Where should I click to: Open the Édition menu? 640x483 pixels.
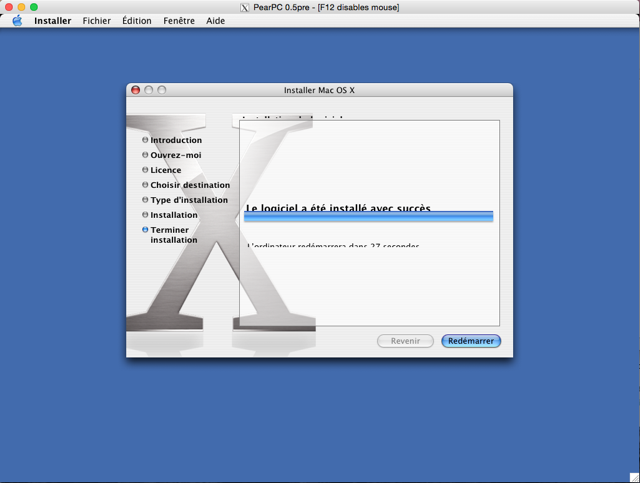coord(137,20)
